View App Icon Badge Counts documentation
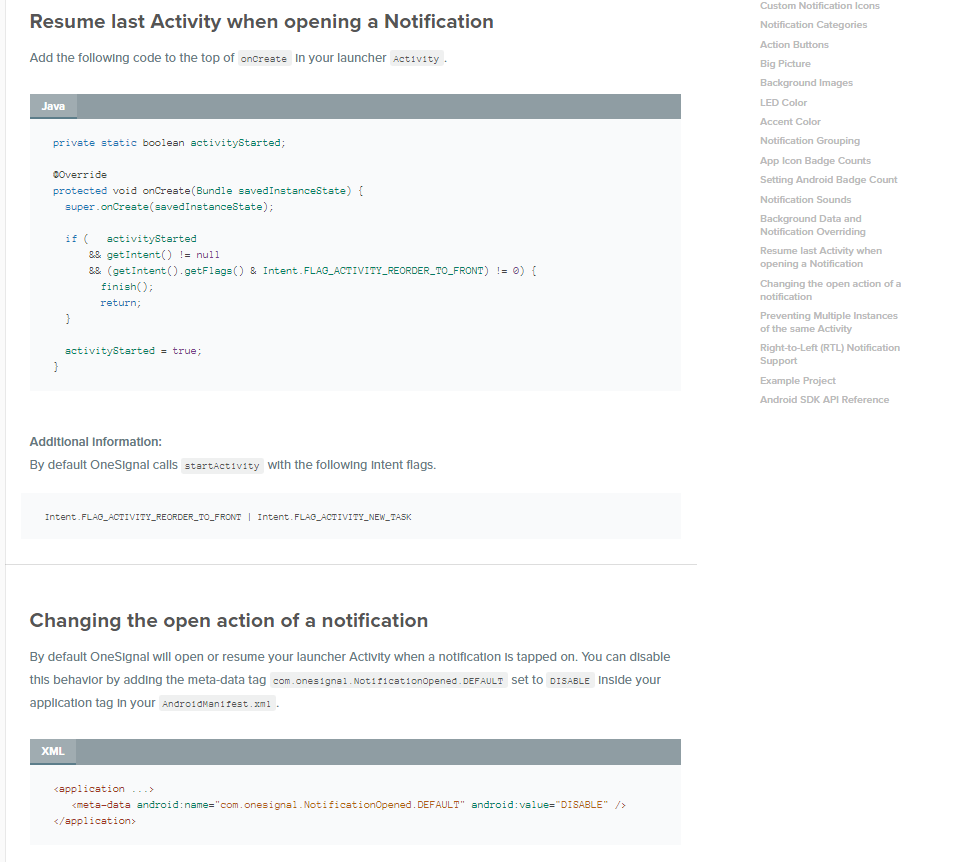969x862 pixels. [815, 160]
